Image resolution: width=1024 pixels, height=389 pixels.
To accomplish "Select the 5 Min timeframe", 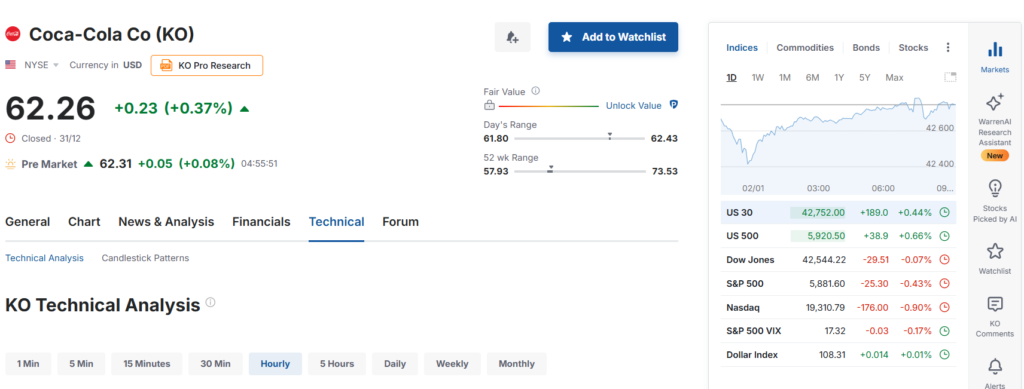I will point(81,364).
